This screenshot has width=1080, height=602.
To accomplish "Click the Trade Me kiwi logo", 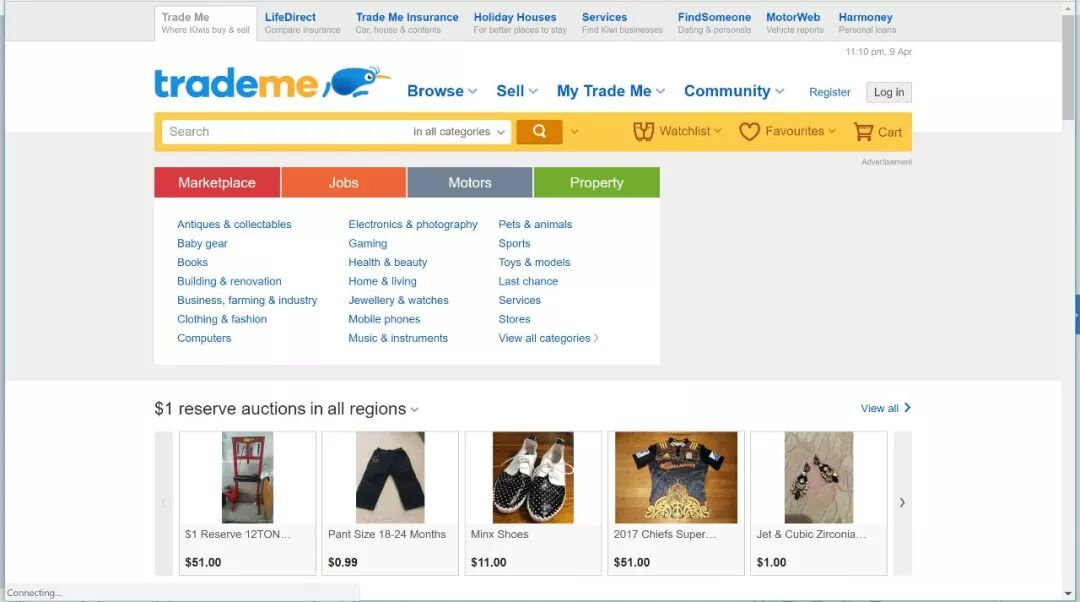I will 273,83.
